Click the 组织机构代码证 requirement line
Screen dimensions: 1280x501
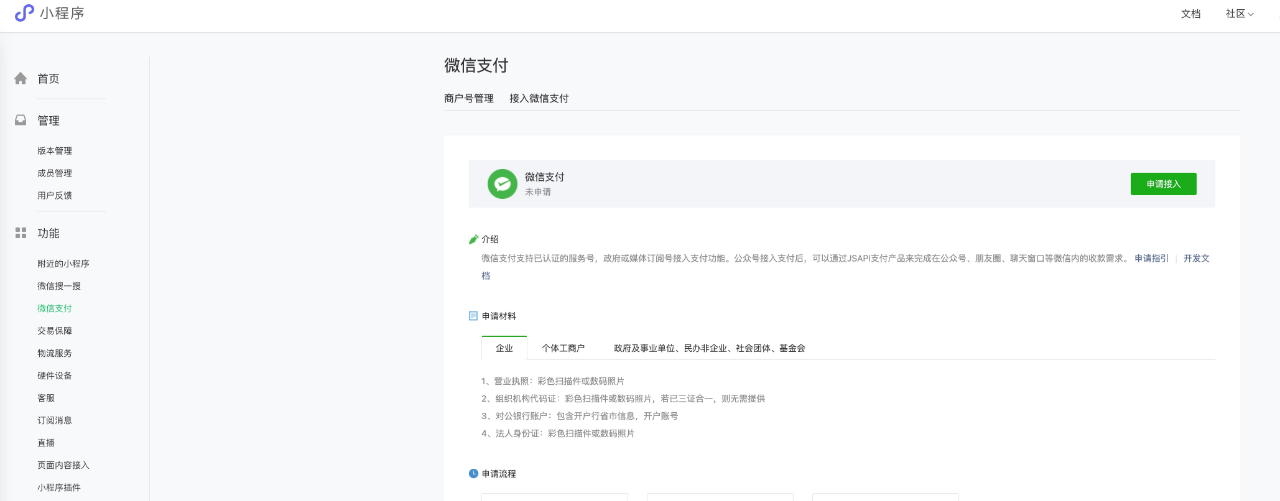(623, 398)
